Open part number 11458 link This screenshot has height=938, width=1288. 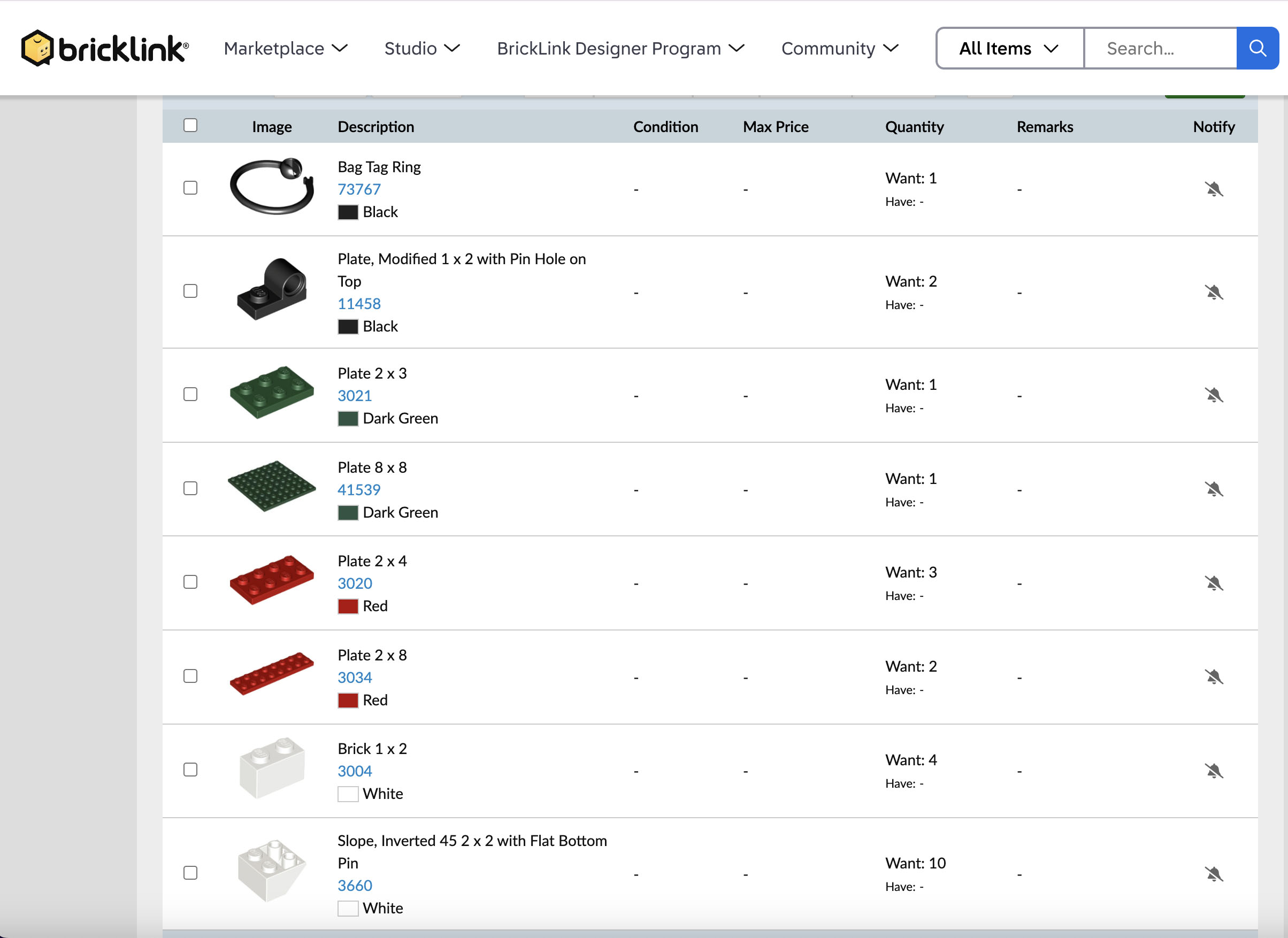click(359, 304)
